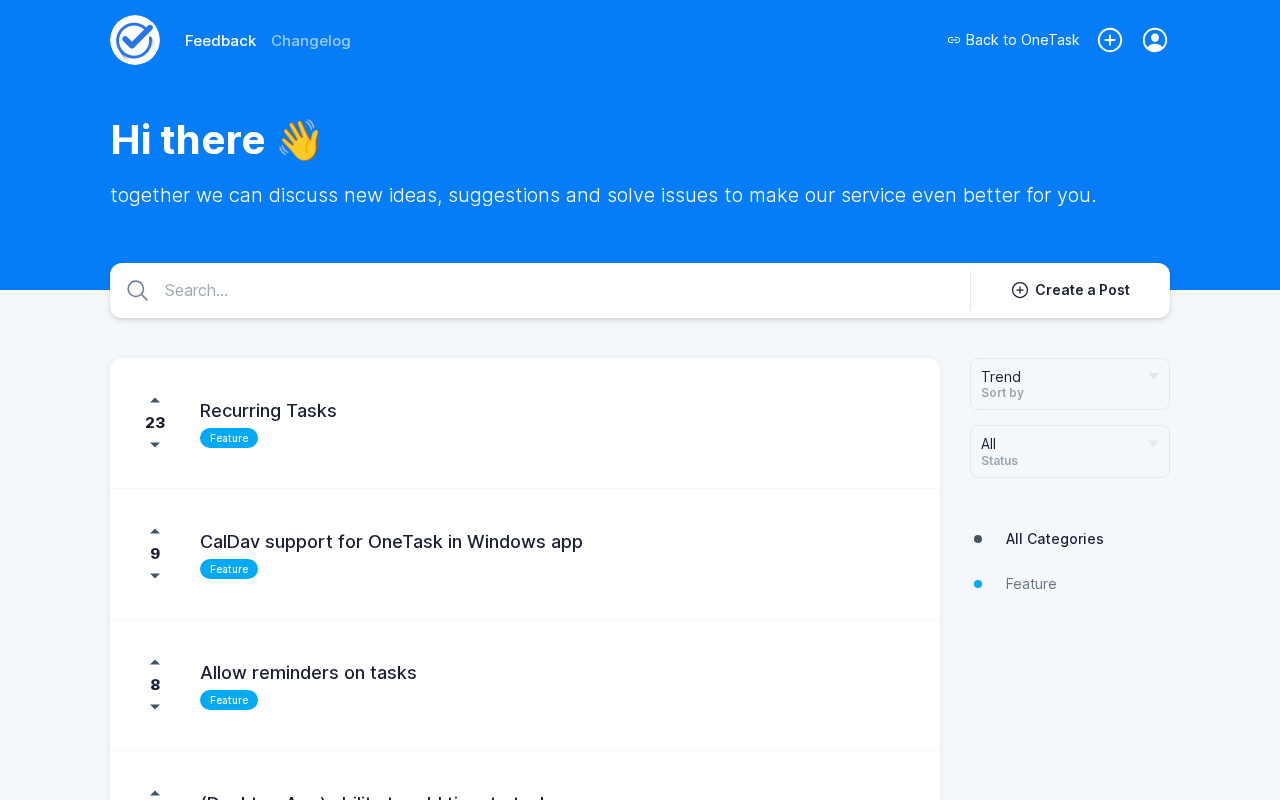1280x800 pixels.
Task: Focus the Search input field
Action: point(560,290)
